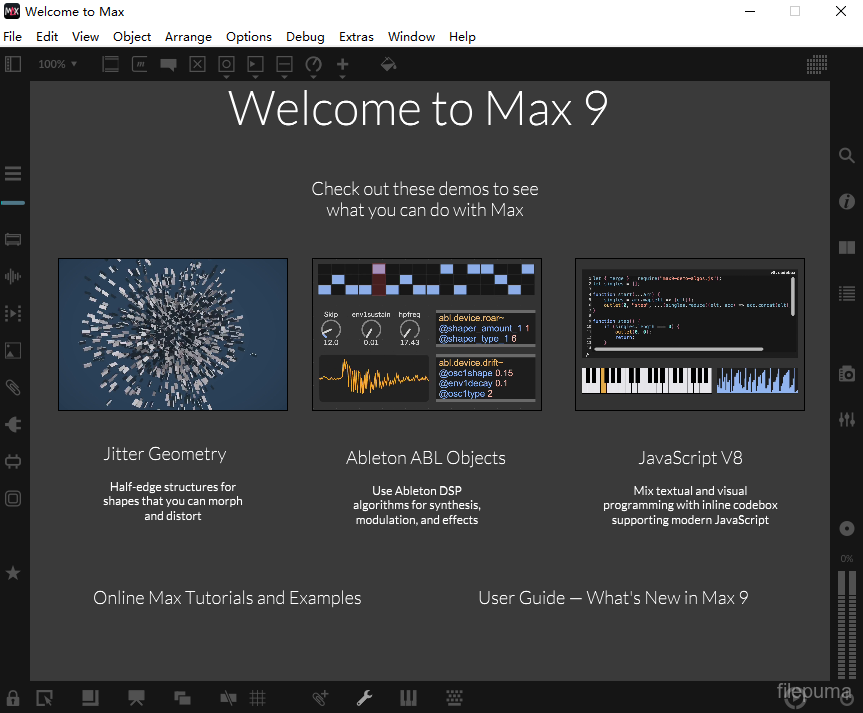Toggle the patcher windows overlap icon

pos(182,698)
